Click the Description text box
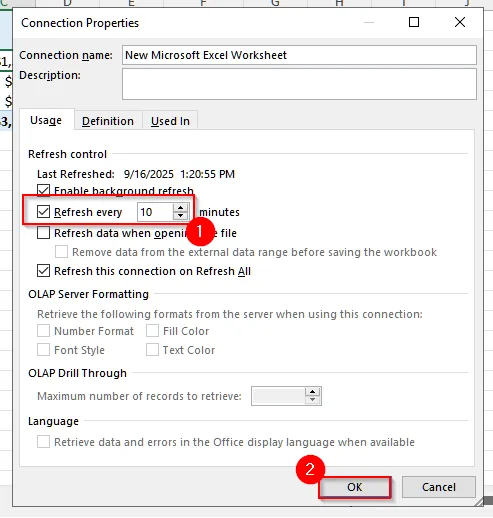This screenshot has width=493, height=518. [x=299, y=84]
